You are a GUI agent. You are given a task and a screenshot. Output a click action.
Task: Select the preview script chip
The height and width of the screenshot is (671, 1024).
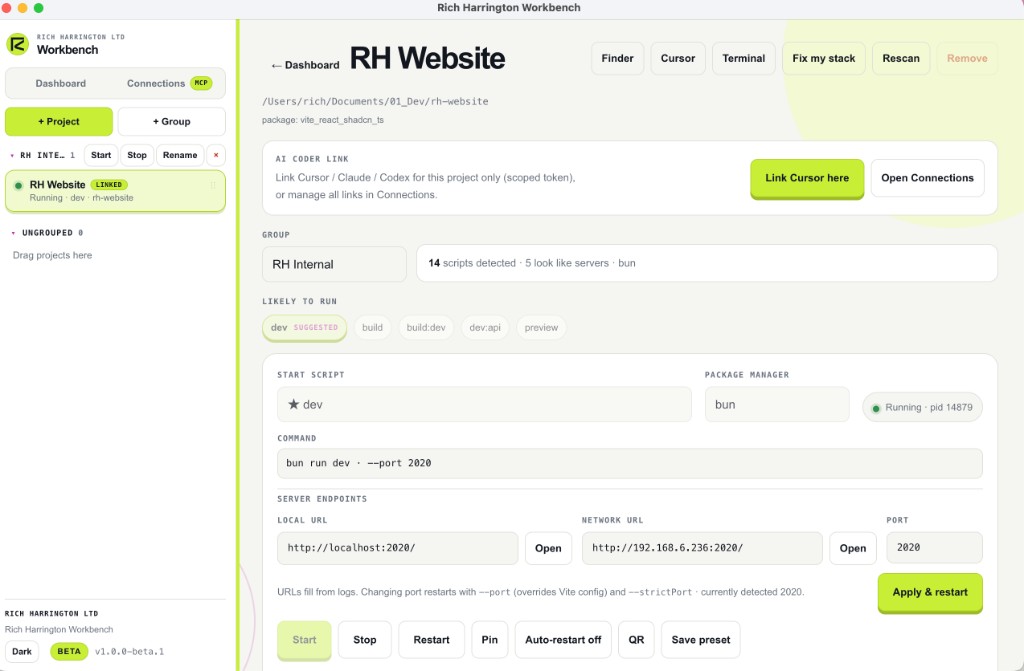pyautogui.click(x=541, y=328)
